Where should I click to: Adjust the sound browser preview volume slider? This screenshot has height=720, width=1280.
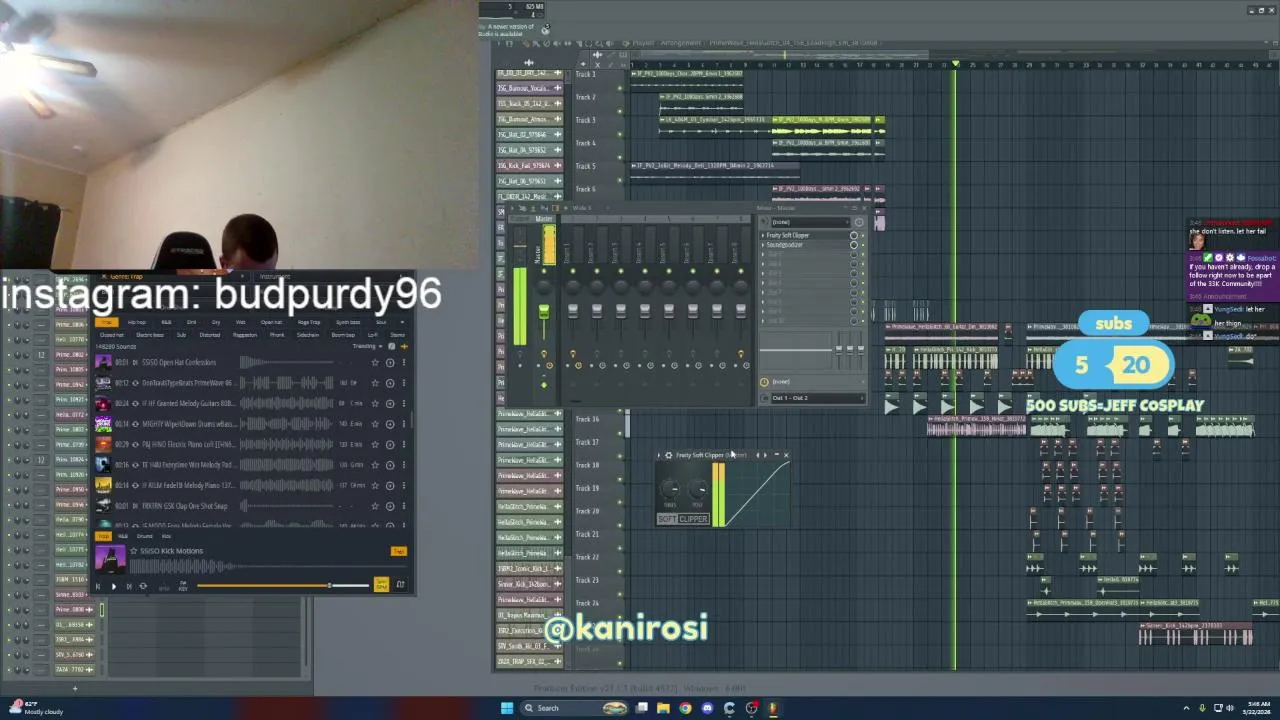coord(282,586)
